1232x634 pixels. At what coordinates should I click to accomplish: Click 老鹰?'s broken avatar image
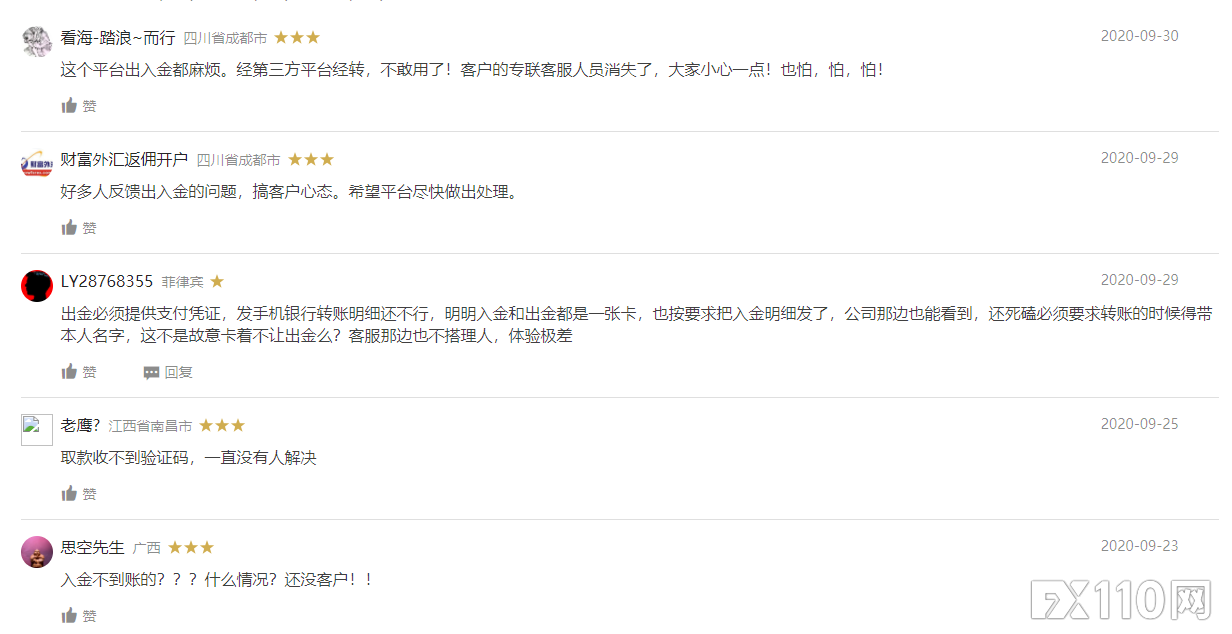coord(37,429)
